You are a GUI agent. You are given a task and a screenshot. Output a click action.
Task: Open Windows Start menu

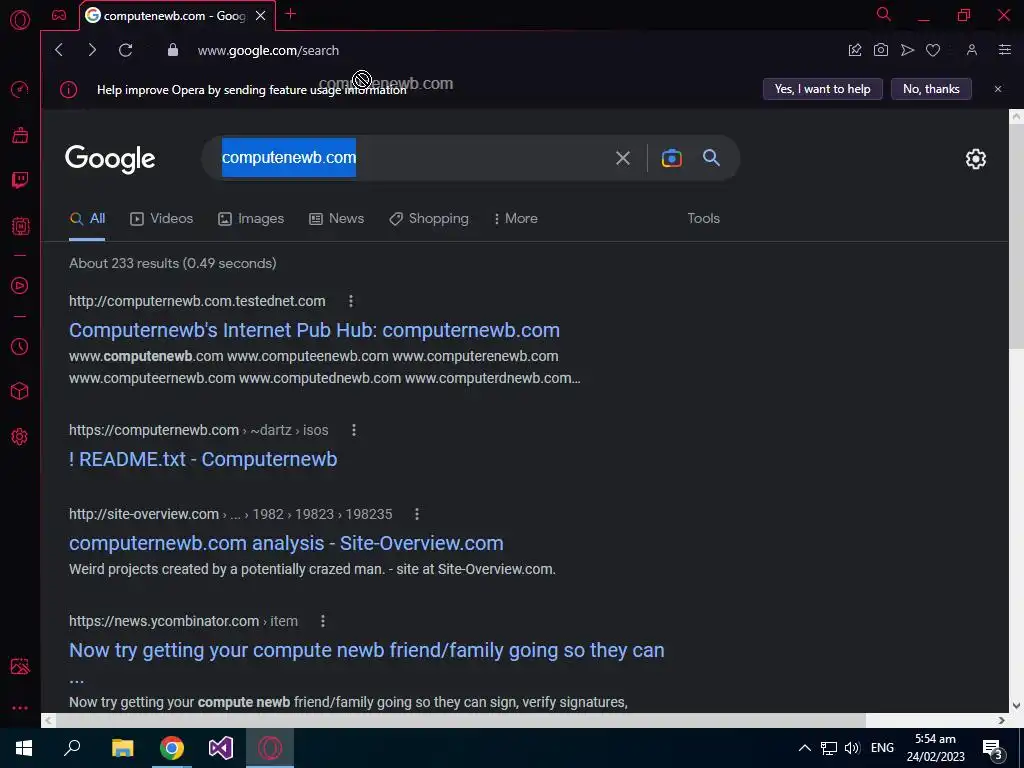(x=24, y=748)
